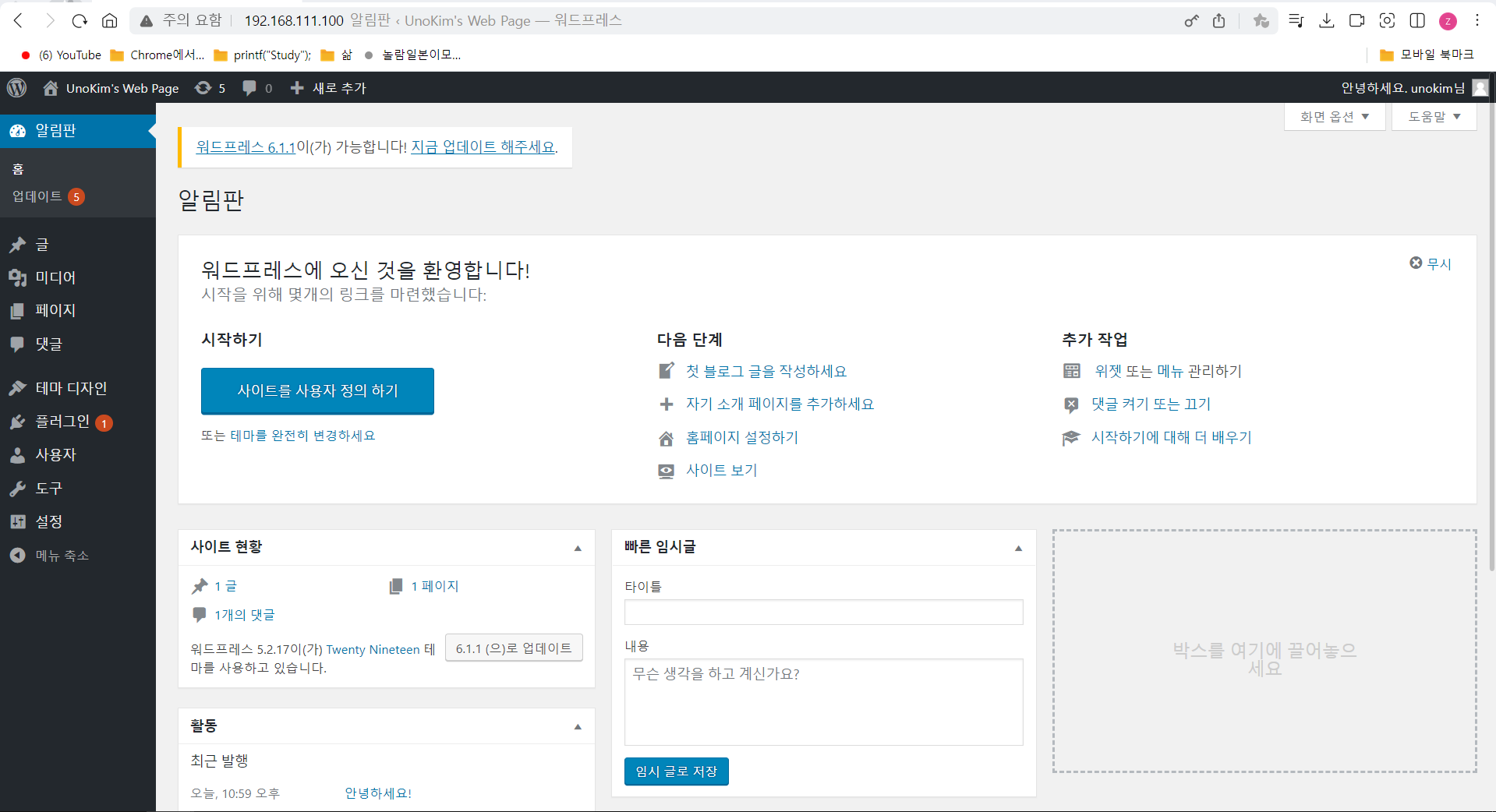The width and height of the screenshot is (1496, 812).
Task: Click the 워드프레스 6.1.1 link
Action: (x=246, y=147)
